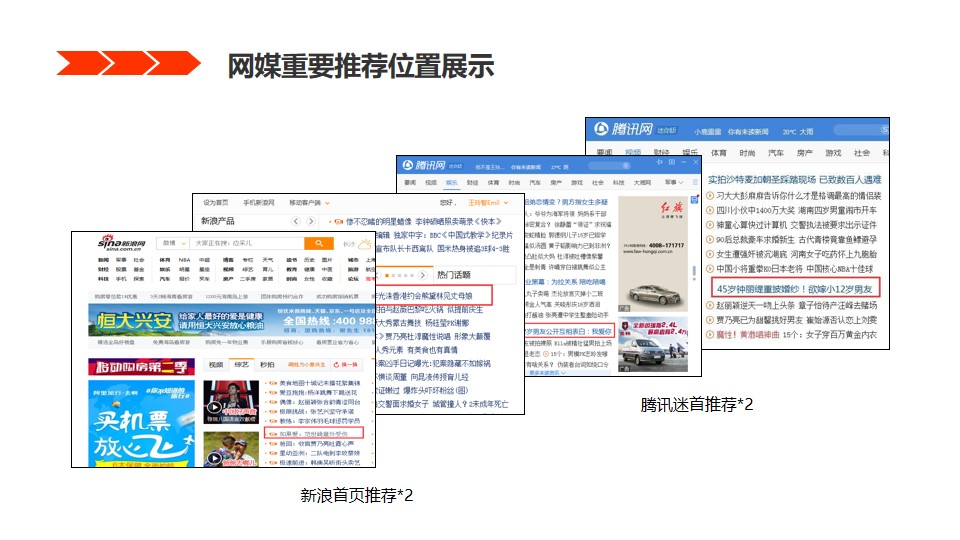This screenshot has width=960, height=540.
Task: Click the orange search magnifier button on Sina
Action: coord(319,244)
